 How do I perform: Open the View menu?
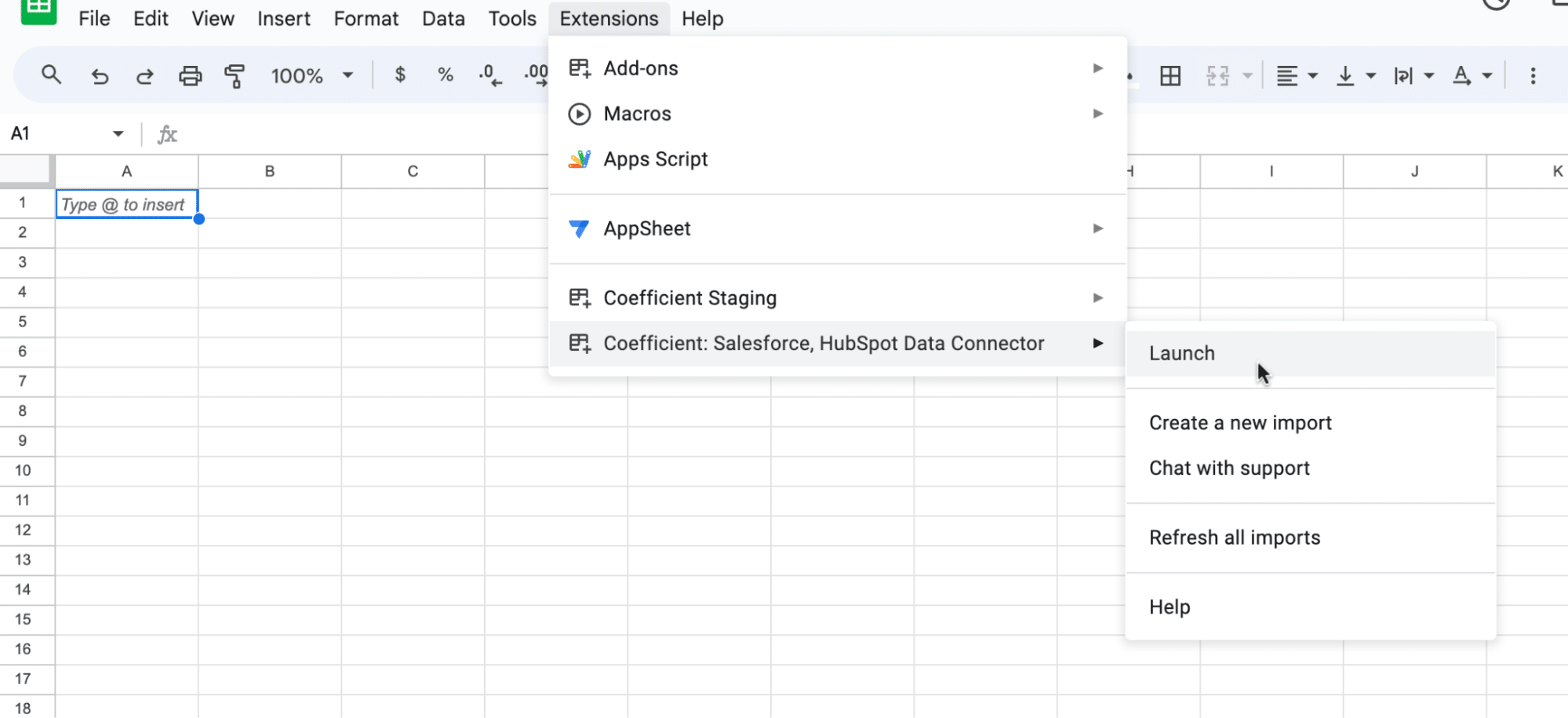click(x=213, y=19)
